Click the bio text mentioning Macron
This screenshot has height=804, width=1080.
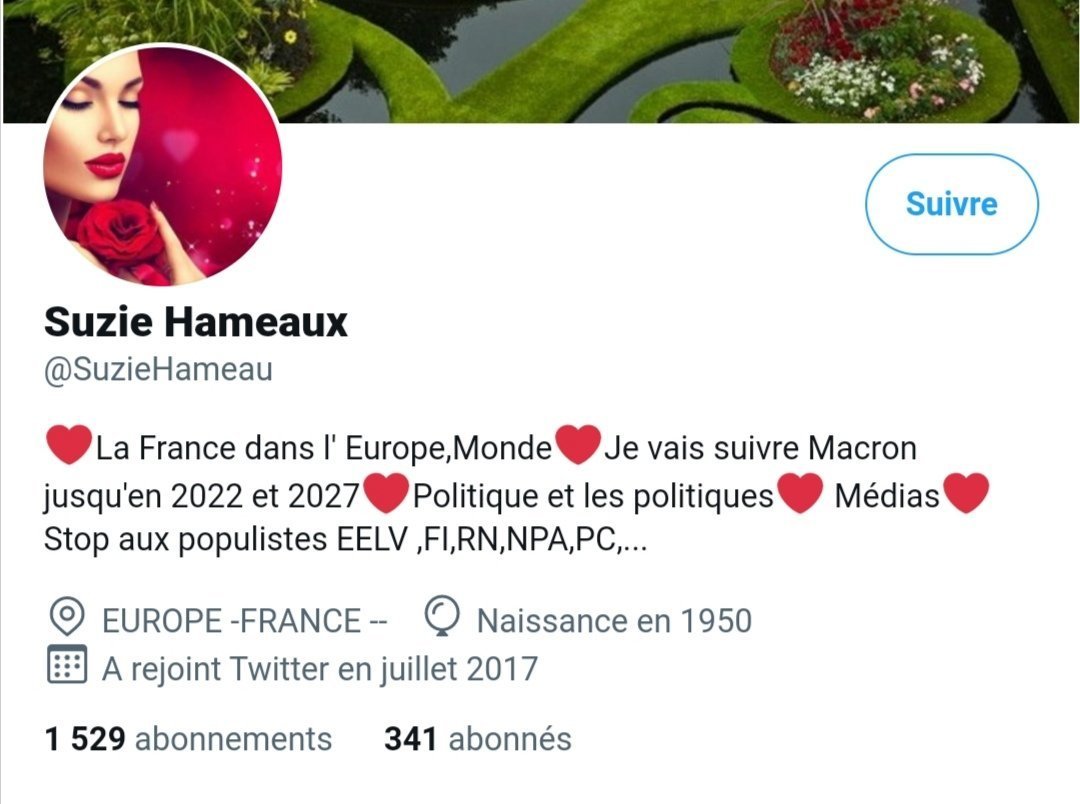(x=760, y=449)
